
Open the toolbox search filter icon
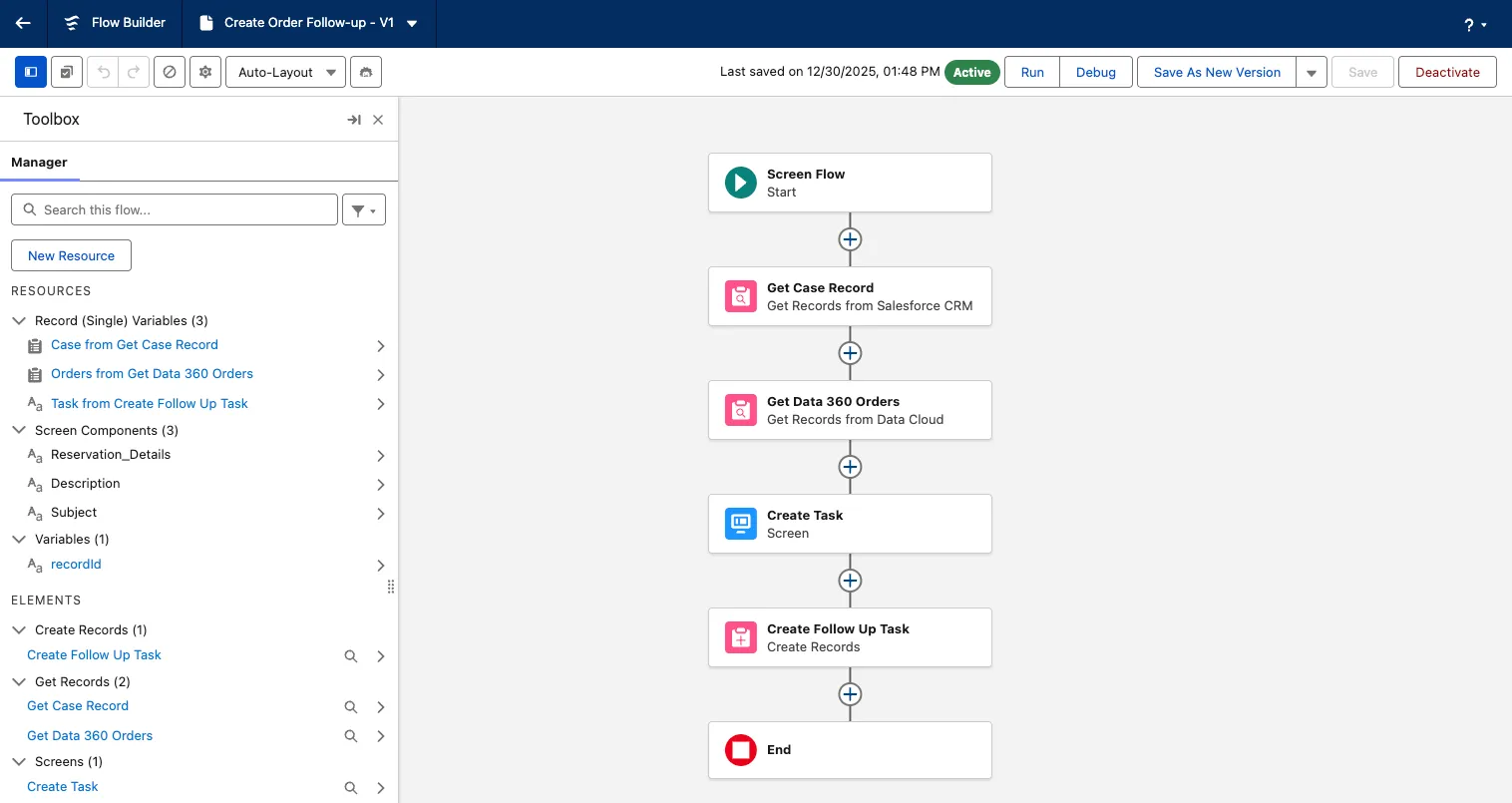point(364,209)
